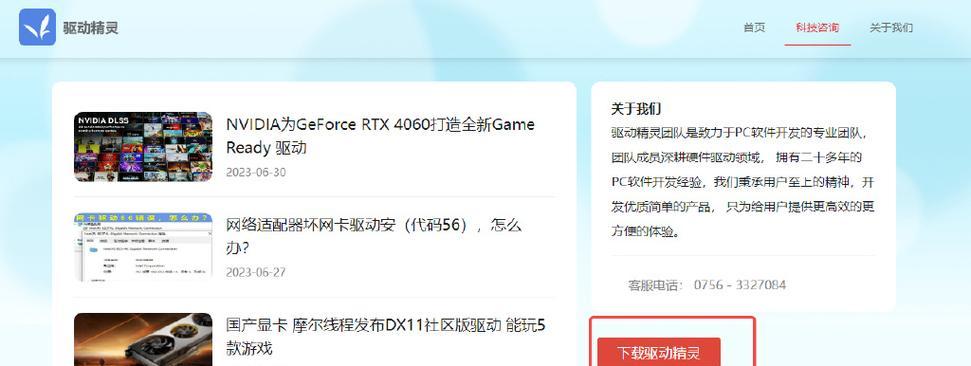Viewport: 971px width, 366px height.
Task: Open the 网络适配器坏网卡驱动安 article title
Action: pos(374,237)
